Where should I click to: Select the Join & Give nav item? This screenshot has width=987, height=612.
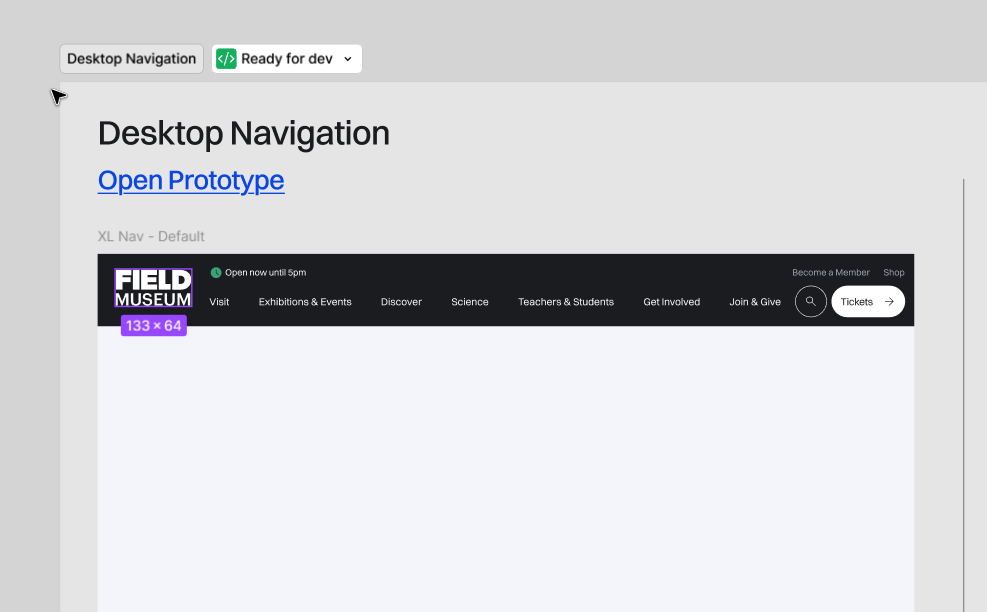click(755, 302)
